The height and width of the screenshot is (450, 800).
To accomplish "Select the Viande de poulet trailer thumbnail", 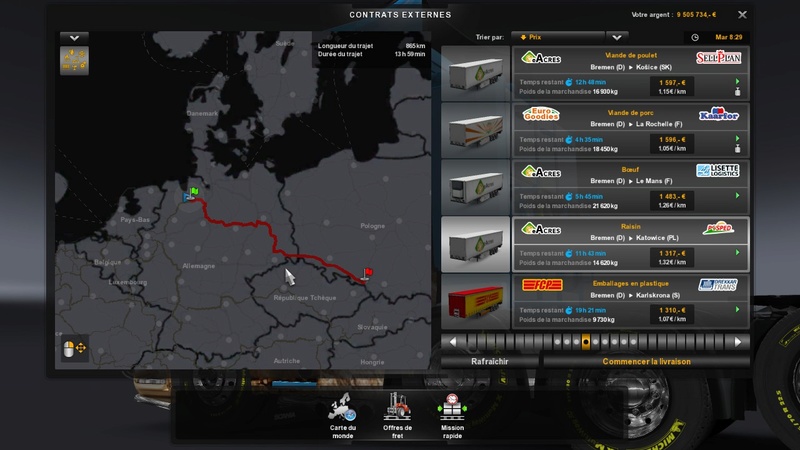I will point(476,73).
